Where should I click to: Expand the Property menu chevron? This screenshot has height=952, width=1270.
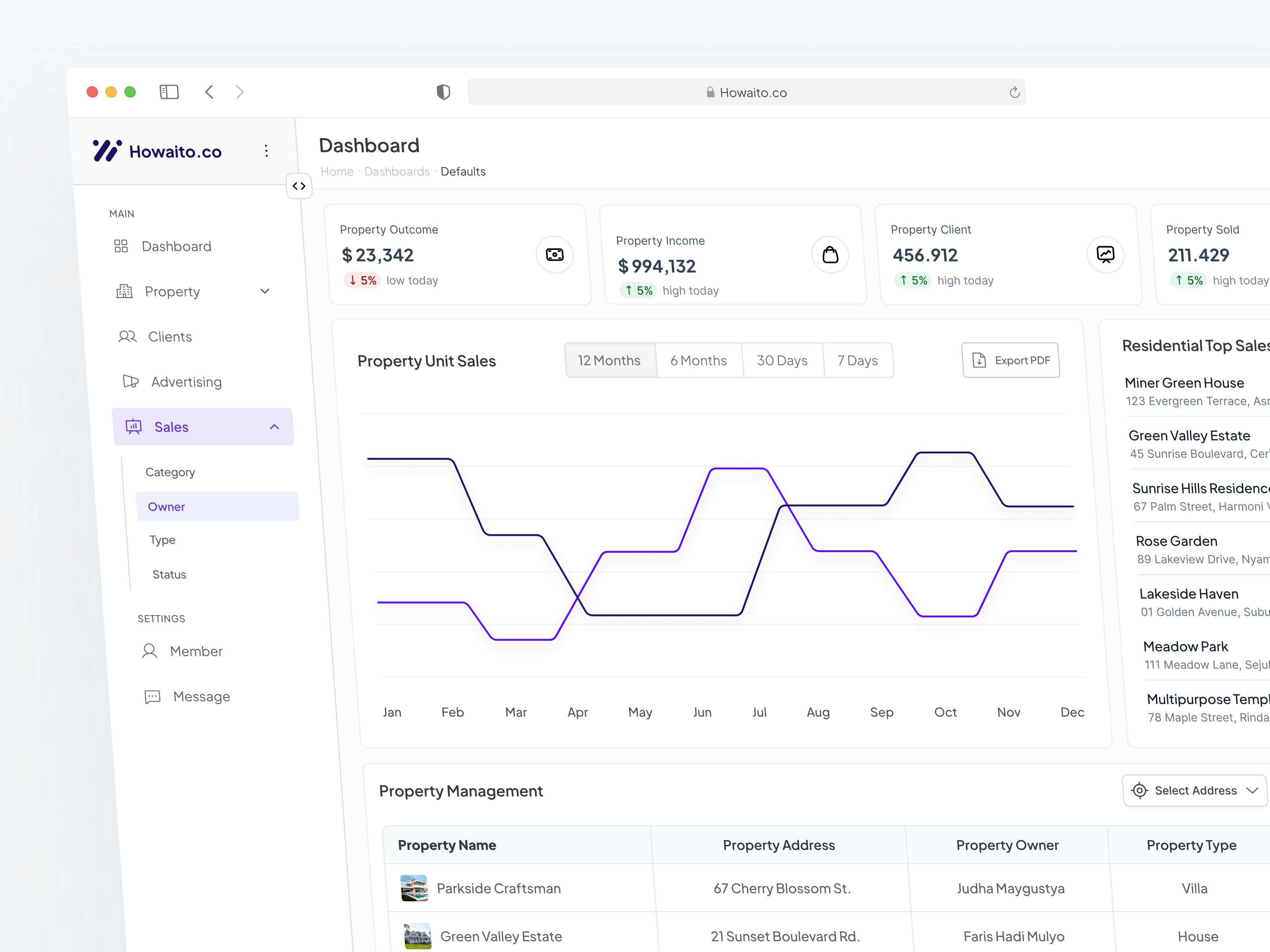tap(265, 291)
